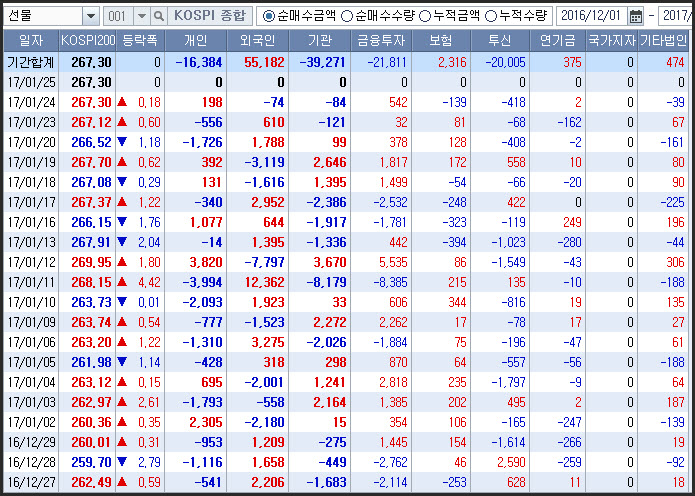Click the 투신 column header

500,41
